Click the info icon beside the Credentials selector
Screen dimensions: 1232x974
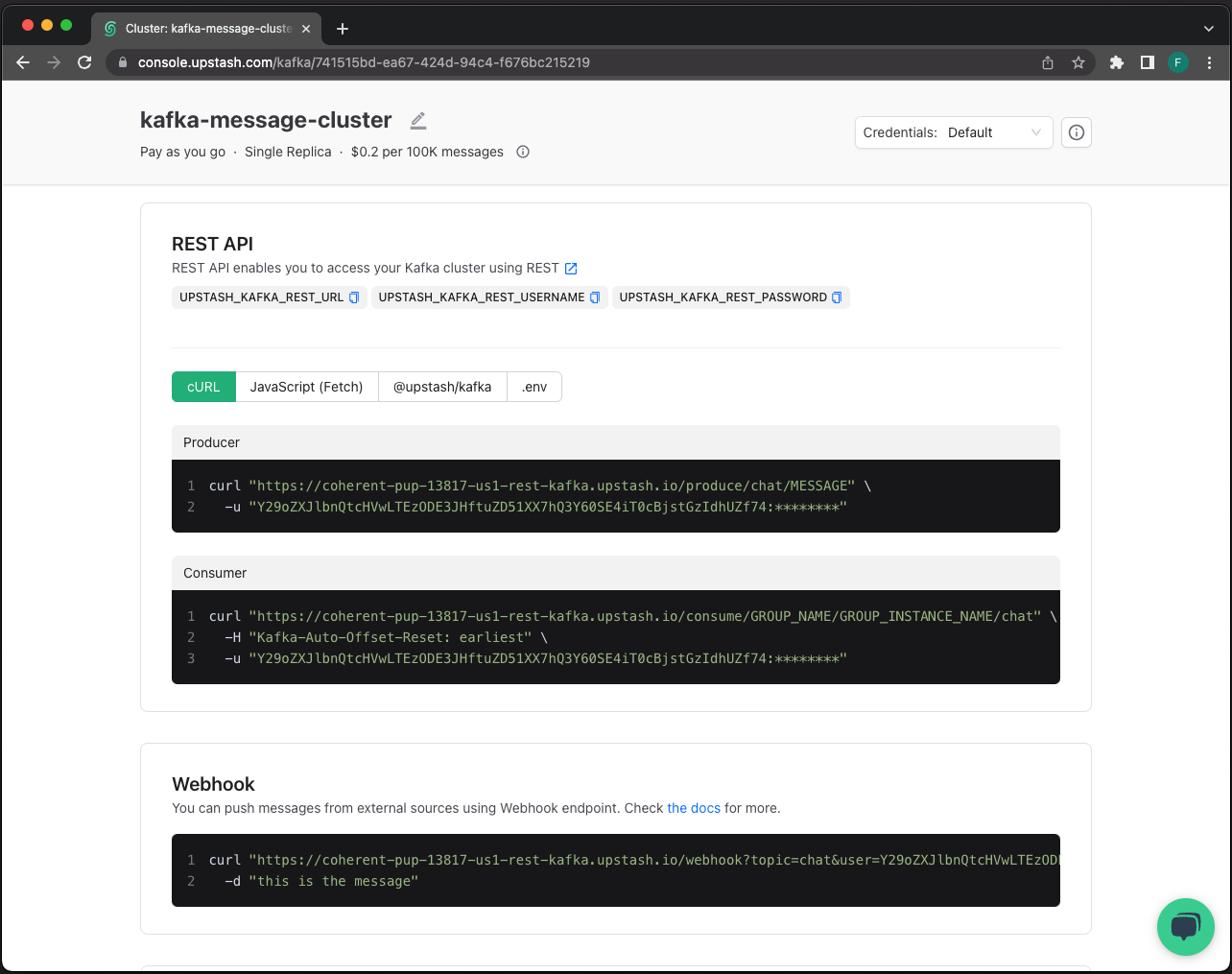[1076, 132]
